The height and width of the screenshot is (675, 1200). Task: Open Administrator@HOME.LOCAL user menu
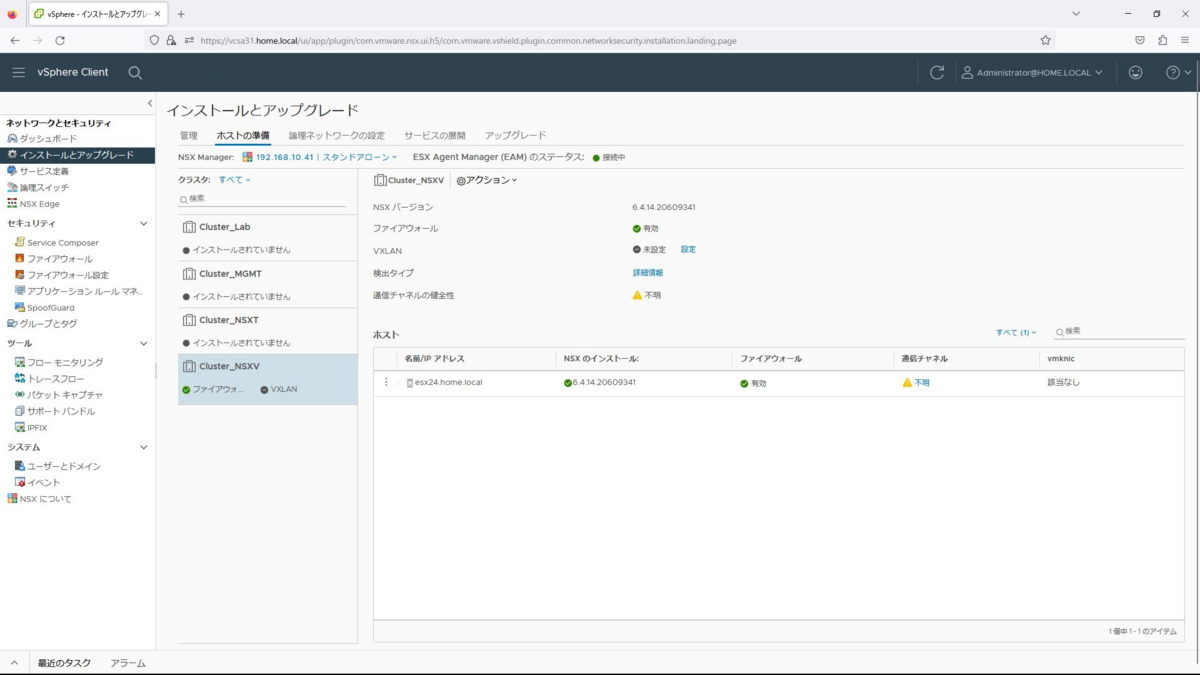click(x=1032, y=73)
